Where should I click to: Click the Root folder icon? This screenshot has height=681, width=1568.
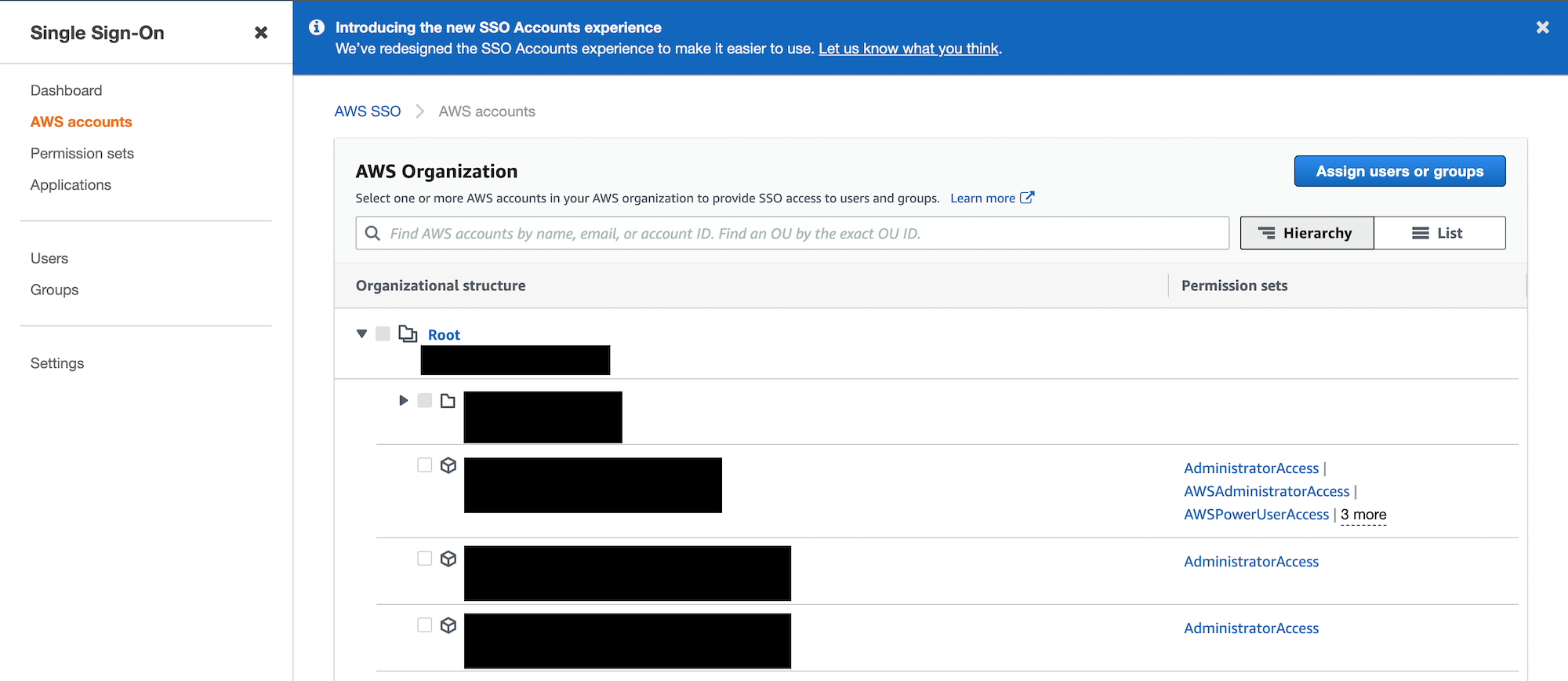[x=408, y=333]
